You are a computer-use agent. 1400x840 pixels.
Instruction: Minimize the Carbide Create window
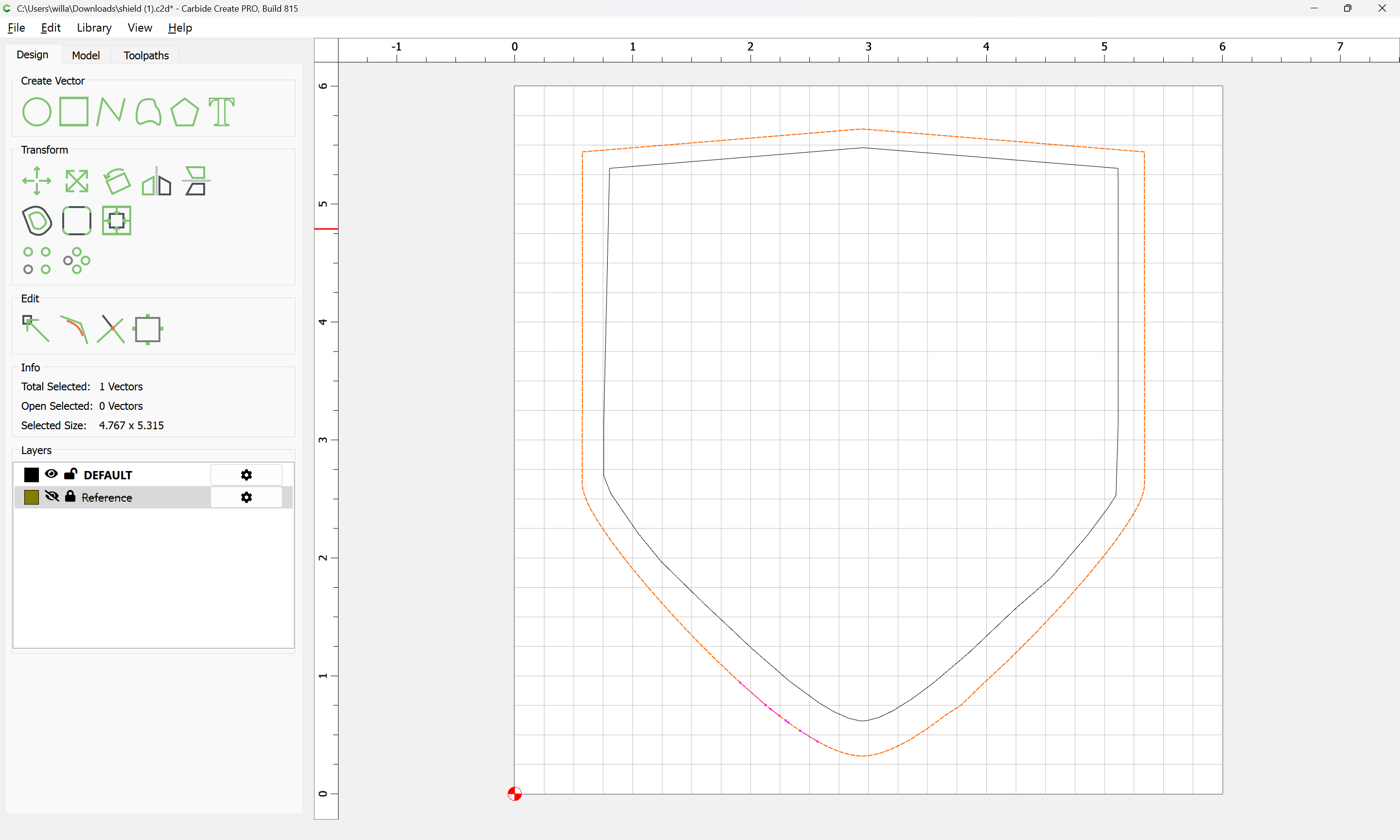[1314, 8]
